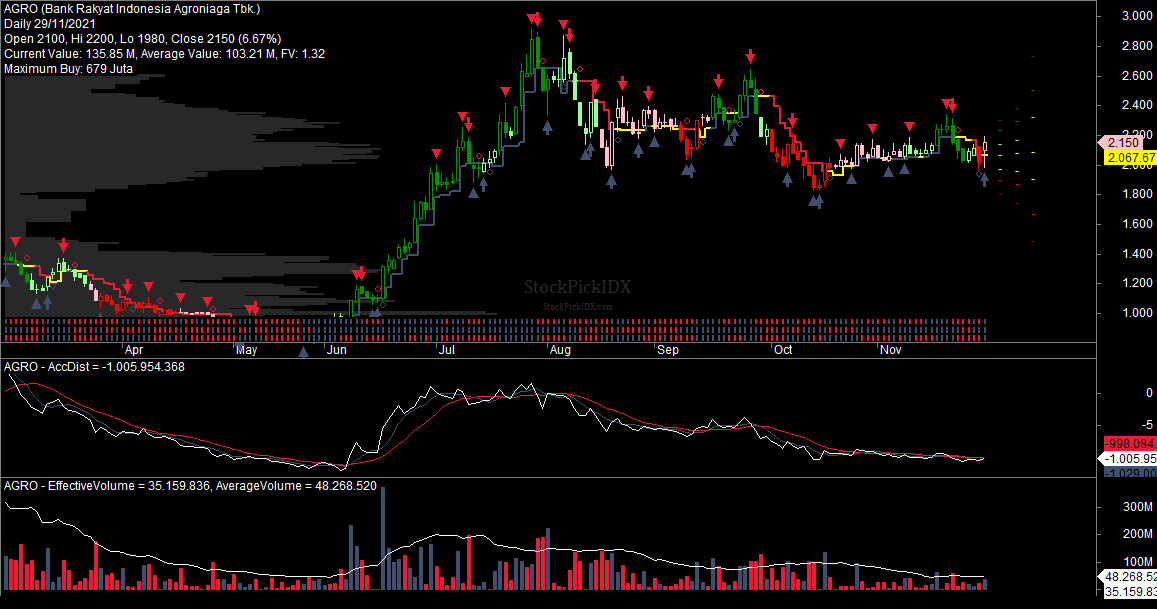Image resolution: width=1157 pixels, height=609 pixels.
Task: Select the Aug label on the time axis
Action: click(560, 350)
